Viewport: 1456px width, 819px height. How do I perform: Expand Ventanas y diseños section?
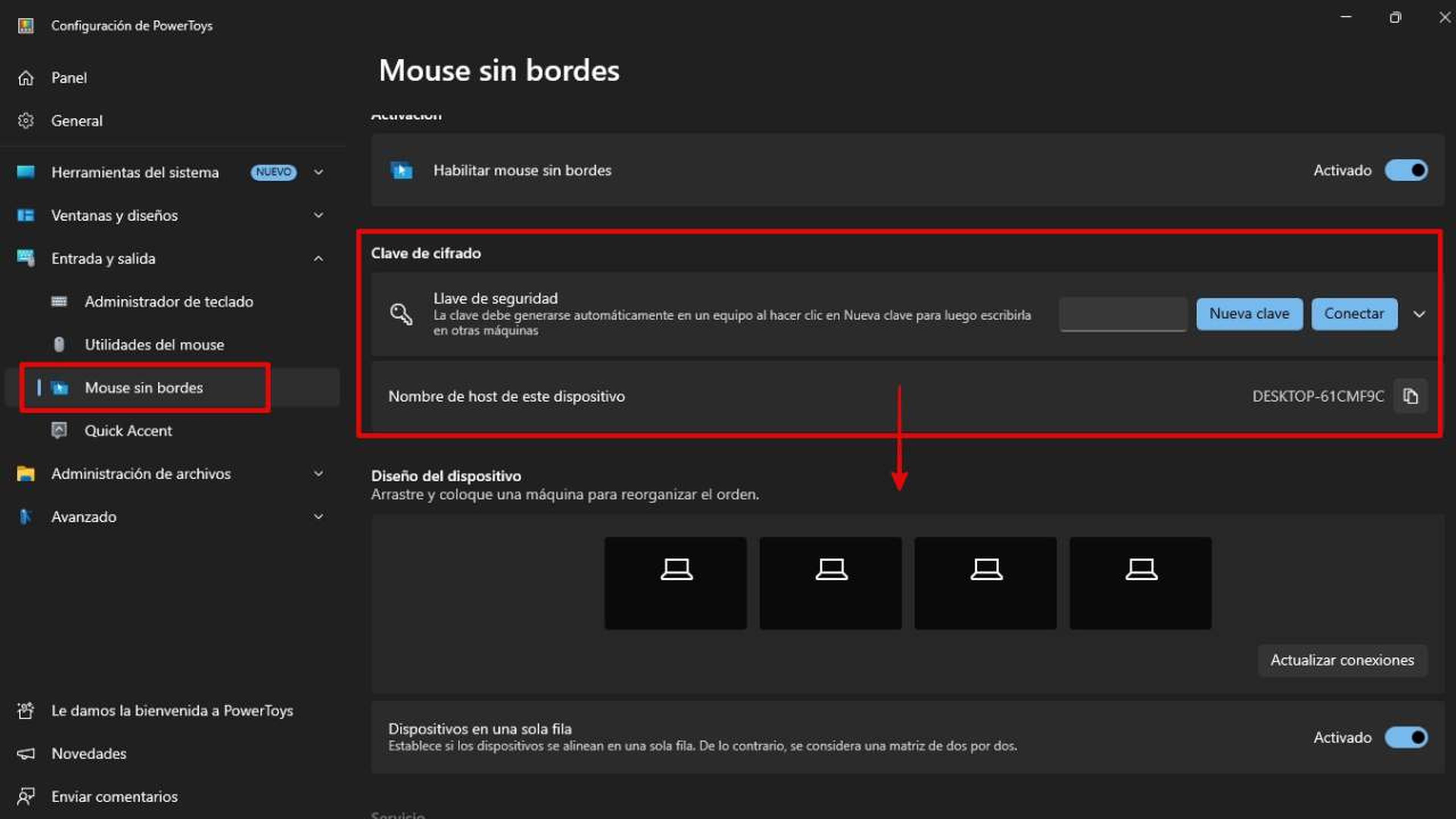coord(319,215)
